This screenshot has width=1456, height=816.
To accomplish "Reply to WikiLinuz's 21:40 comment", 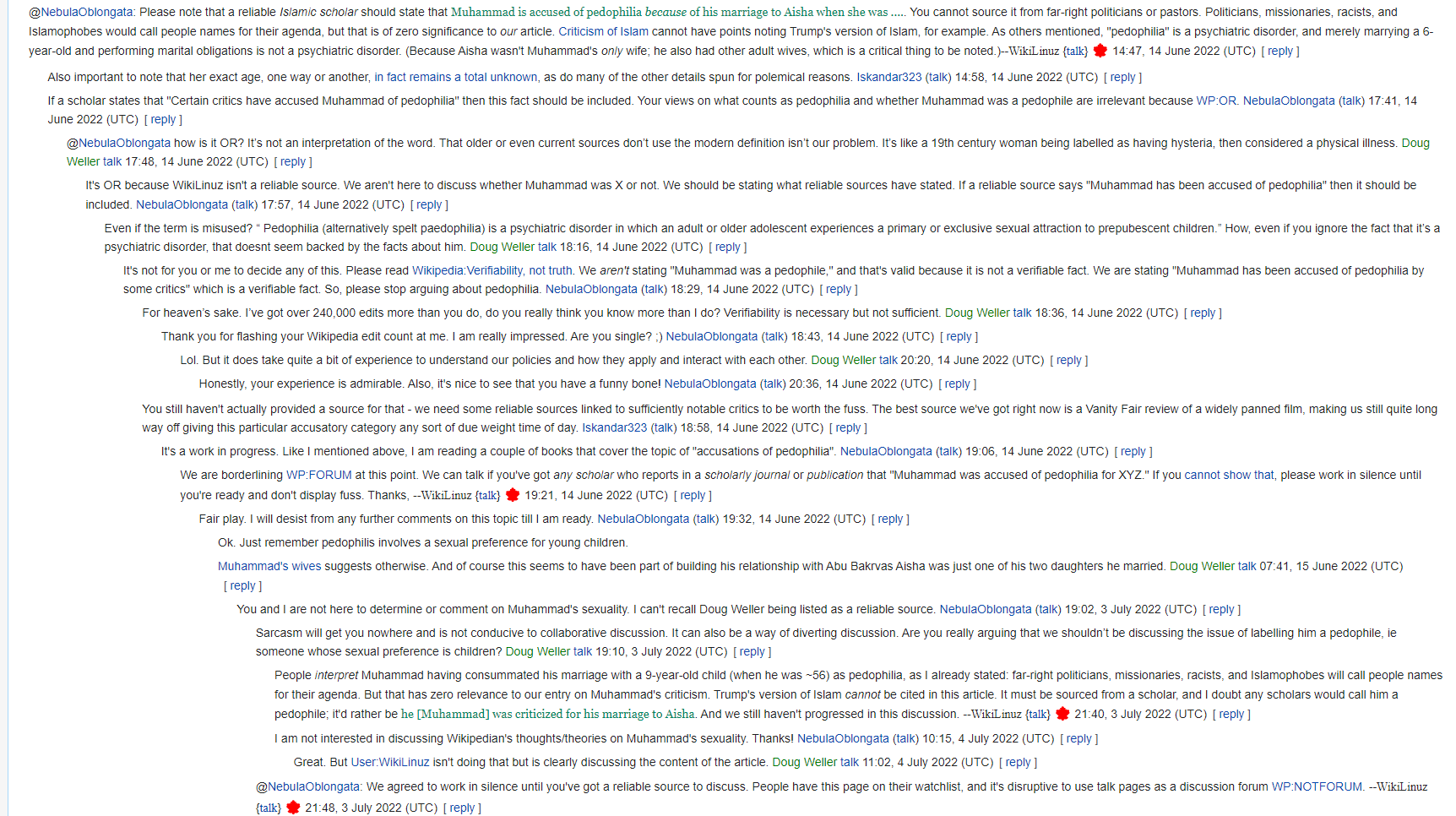I will 1231,714.
